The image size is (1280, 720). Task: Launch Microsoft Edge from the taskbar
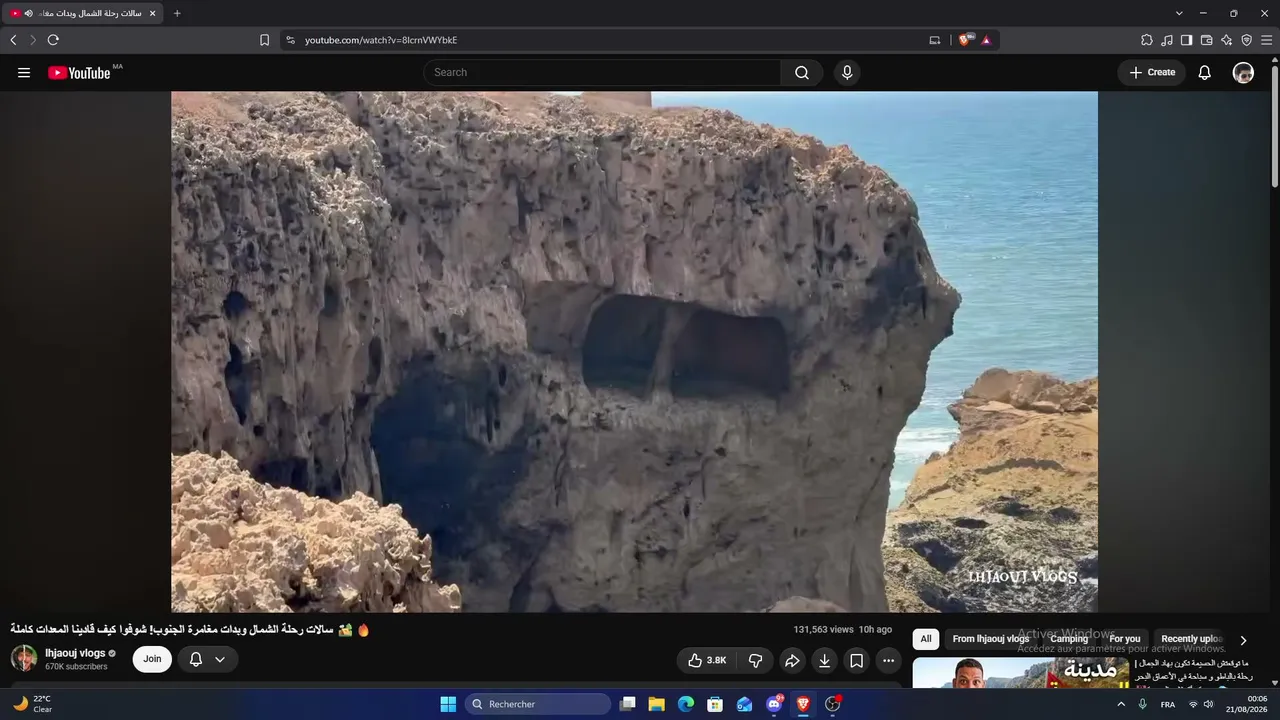[x=686, y=704]
